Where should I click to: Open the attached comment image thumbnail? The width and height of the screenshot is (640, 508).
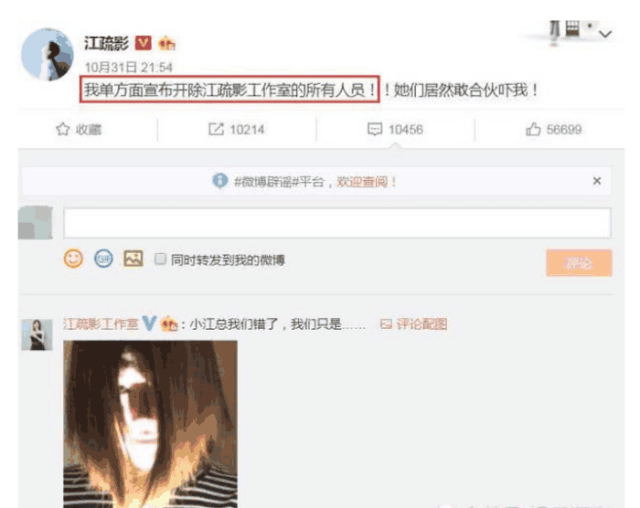(150, 424)
